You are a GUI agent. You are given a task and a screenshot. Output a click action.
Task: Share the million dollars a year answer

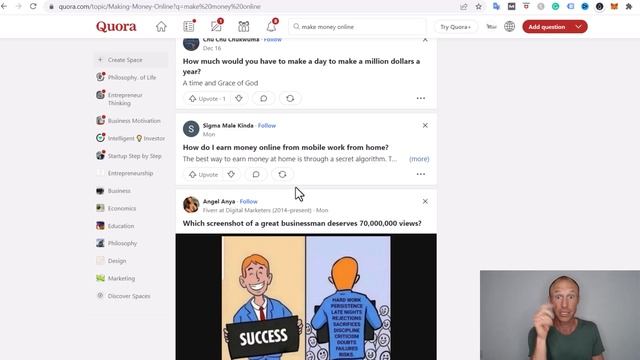(290, 98)
